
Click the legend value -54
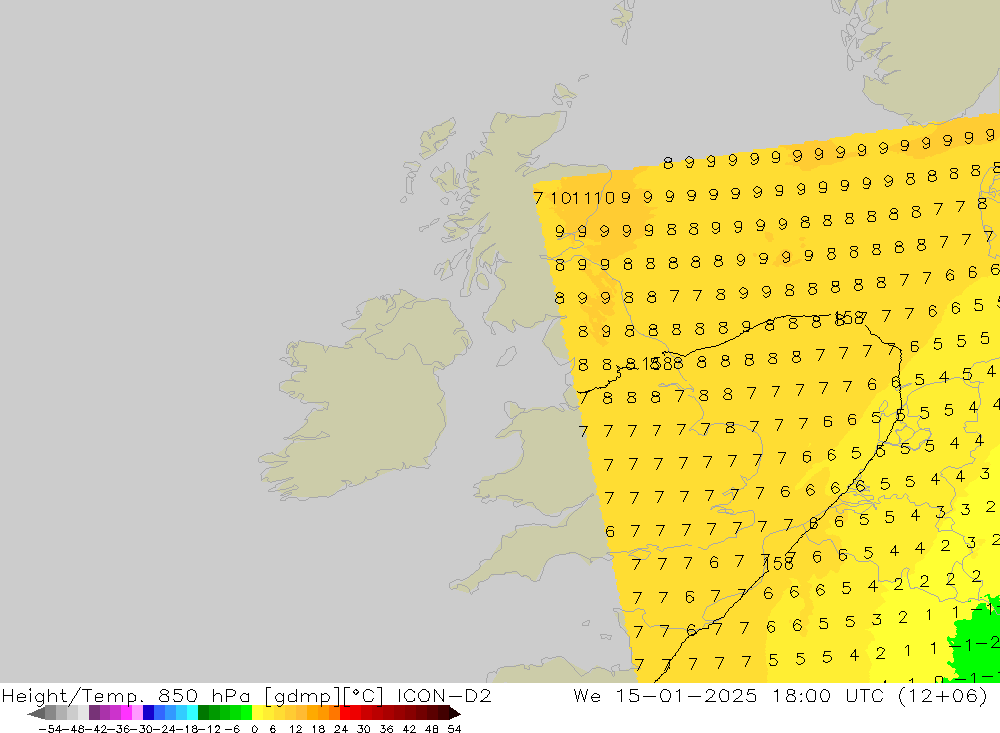point(50,729)
